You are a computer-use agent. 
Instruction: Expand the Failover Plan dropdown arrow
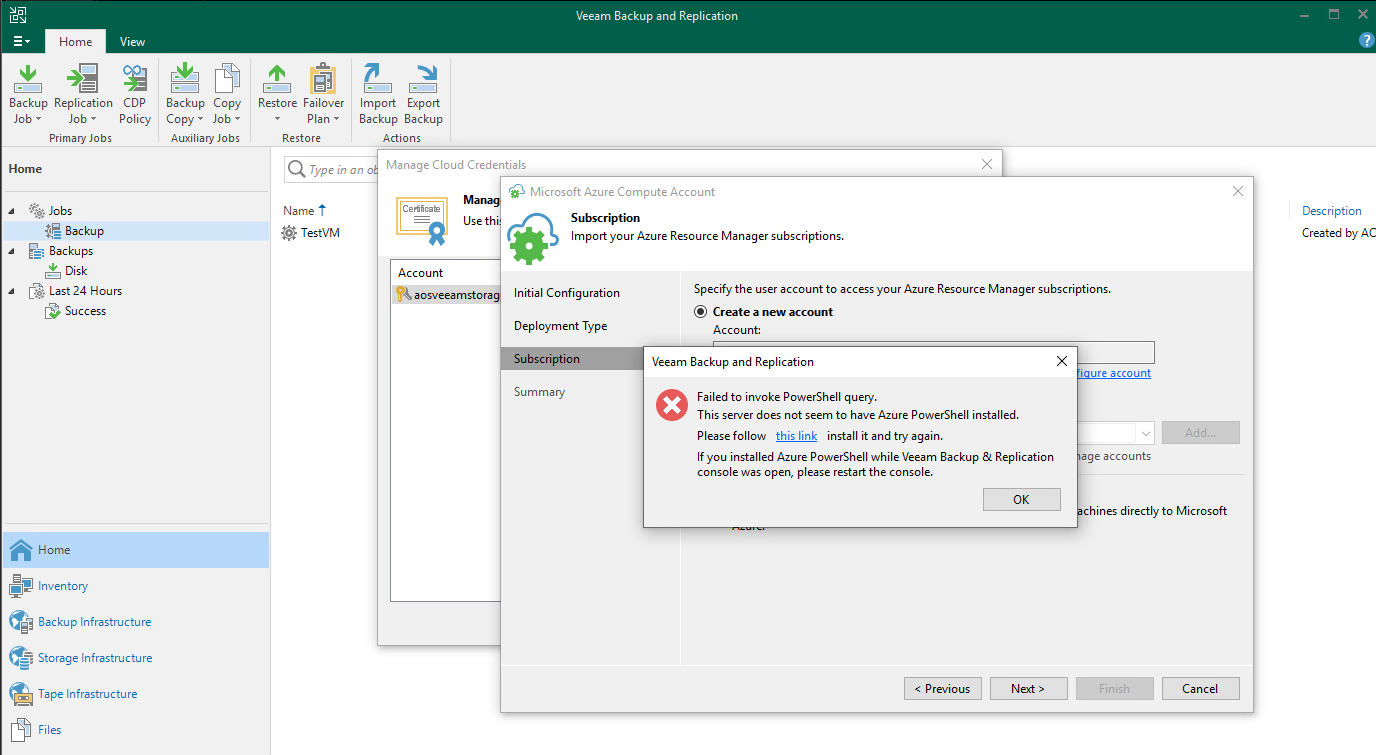coord(337,120)
